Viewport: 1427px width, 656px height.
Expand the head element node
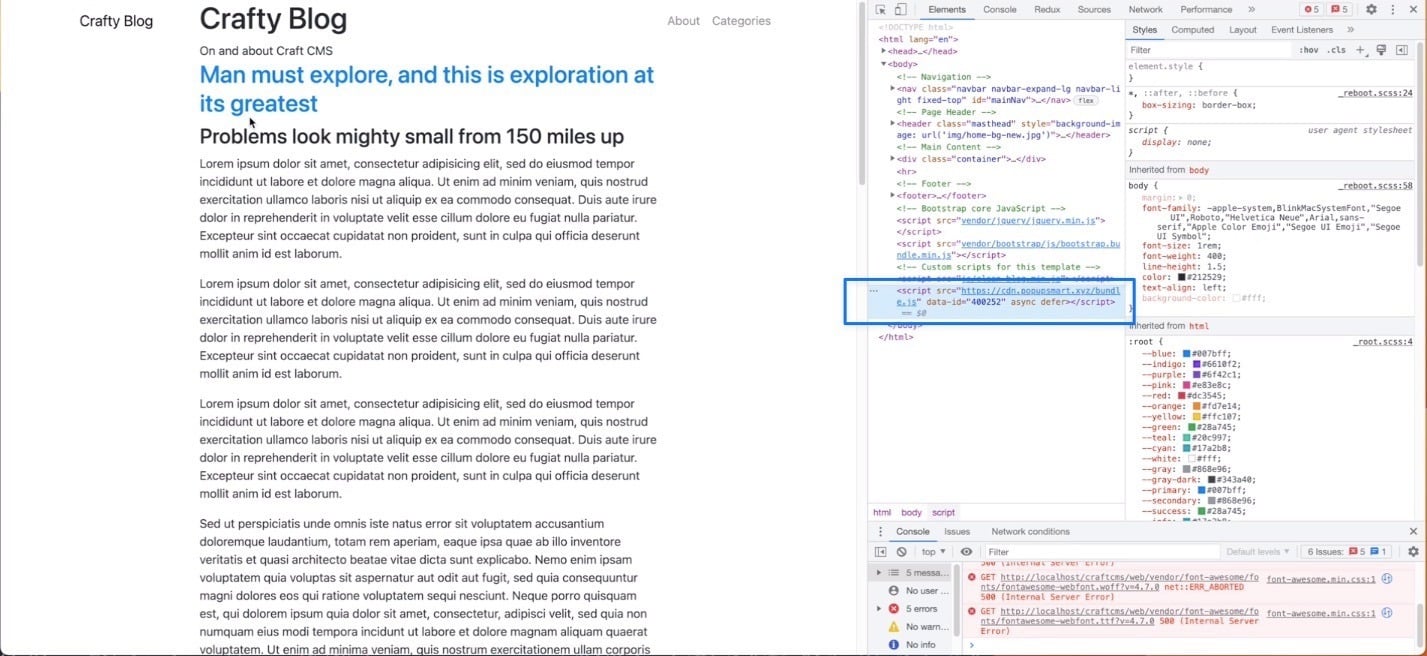pos(884,52)
